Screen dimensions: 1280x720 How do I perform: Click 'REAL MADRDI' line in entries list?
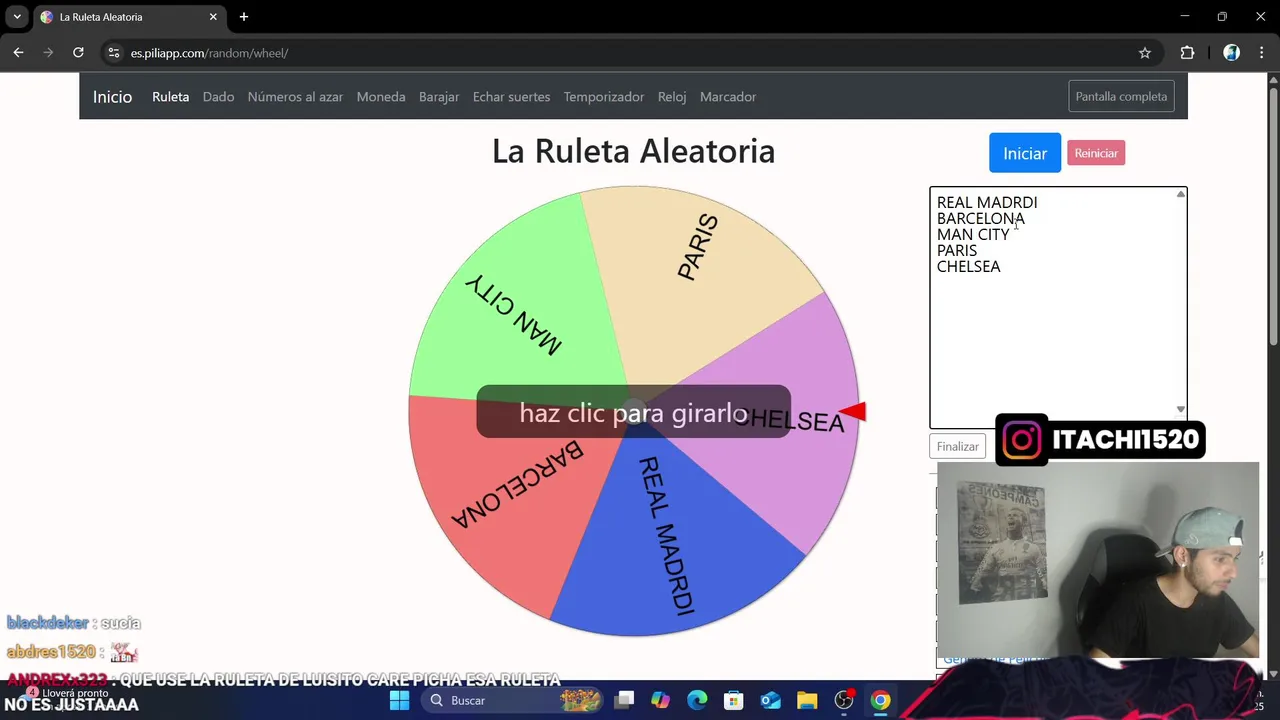pos(987,202)
